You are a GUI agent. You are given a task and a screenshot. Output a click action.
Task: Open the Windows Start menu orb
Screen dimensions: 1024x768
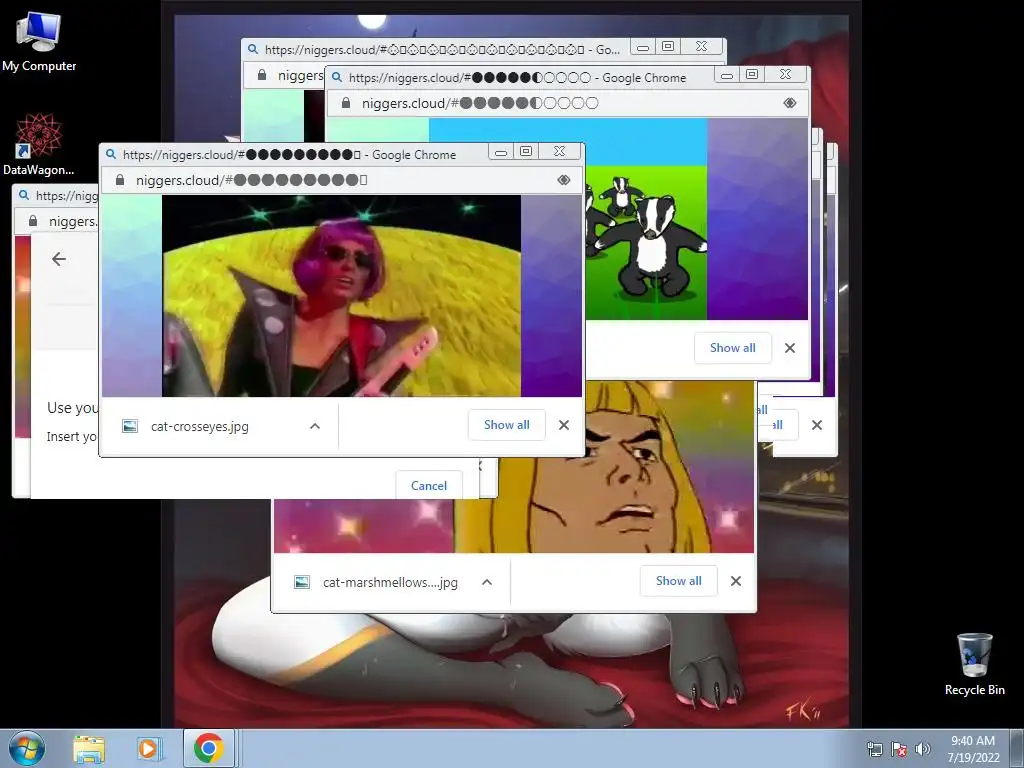click(27, 748)
